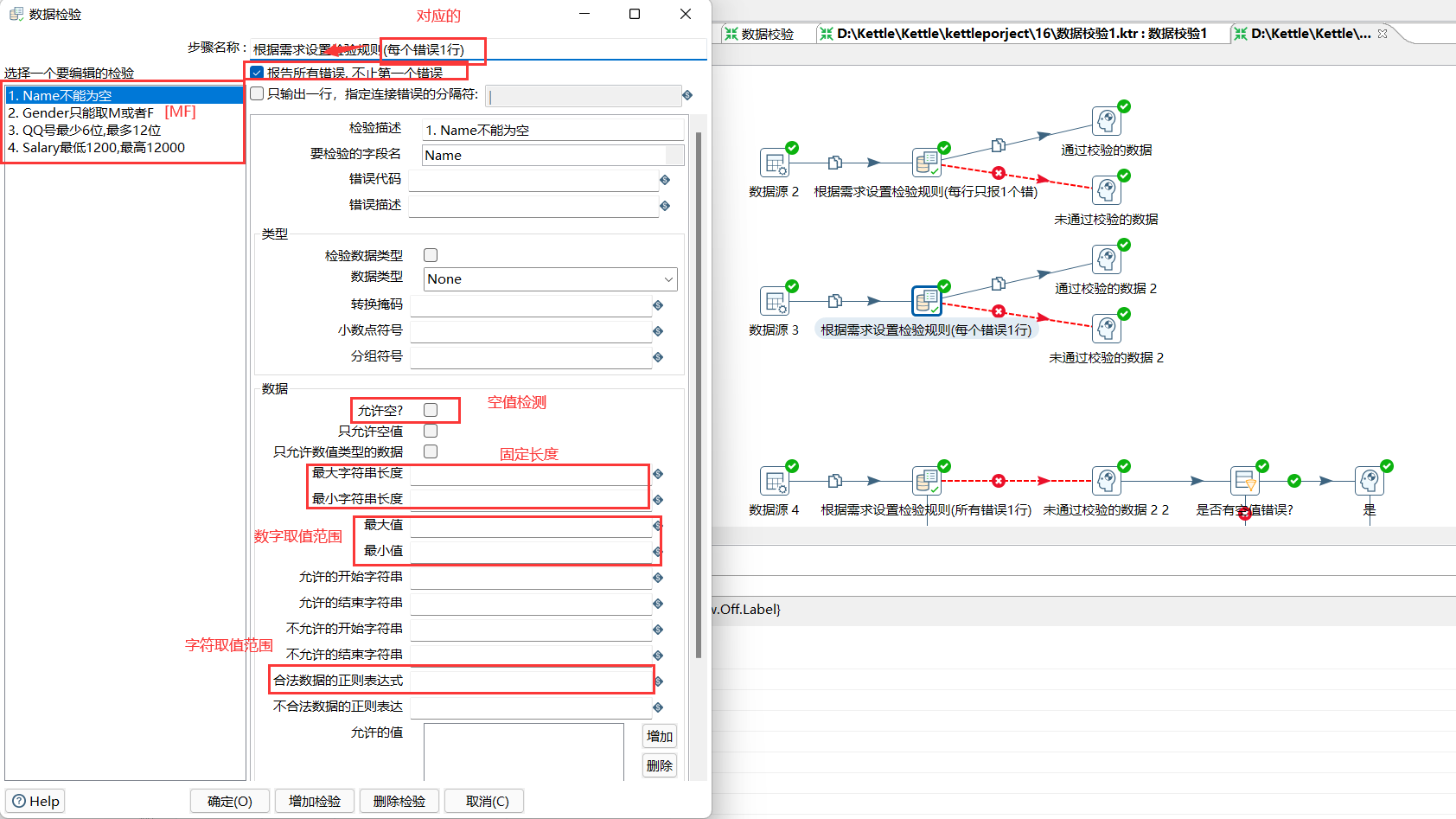This screenshot has height=819, width=1456.
Task: Click 通过校验的数据 dummy step icon
Action: [1107, 121]
